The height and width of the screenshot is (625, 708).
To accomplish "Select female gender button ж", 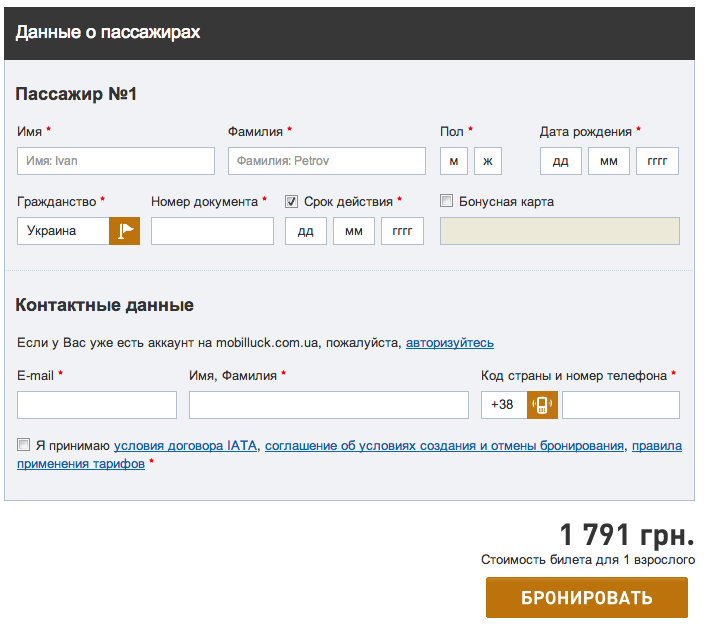I will point(488,161).
